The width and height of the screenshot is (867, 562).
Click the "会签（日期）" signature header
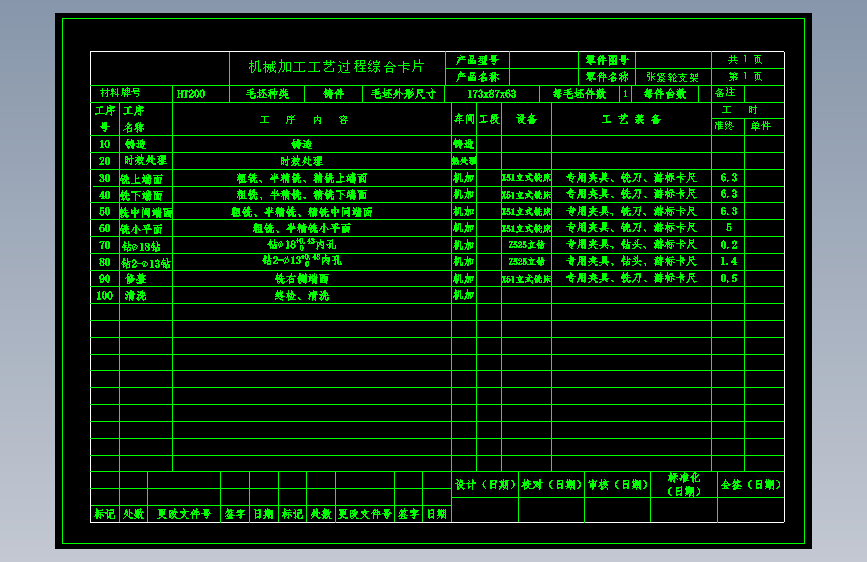click(x=750, y=485)
